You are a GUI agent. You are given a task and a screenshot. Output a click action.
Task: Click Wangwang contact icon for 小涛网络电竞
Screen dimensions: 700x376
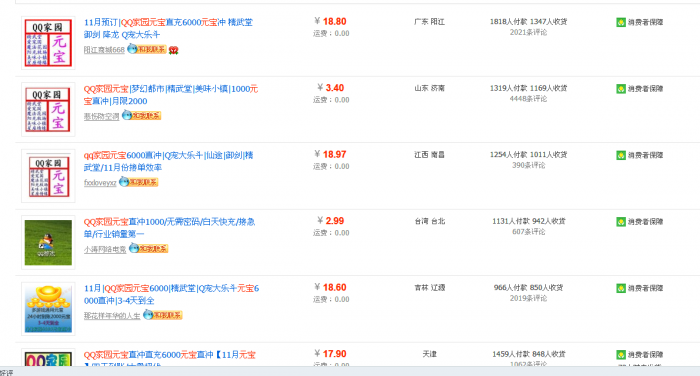[x=148, y=248]
